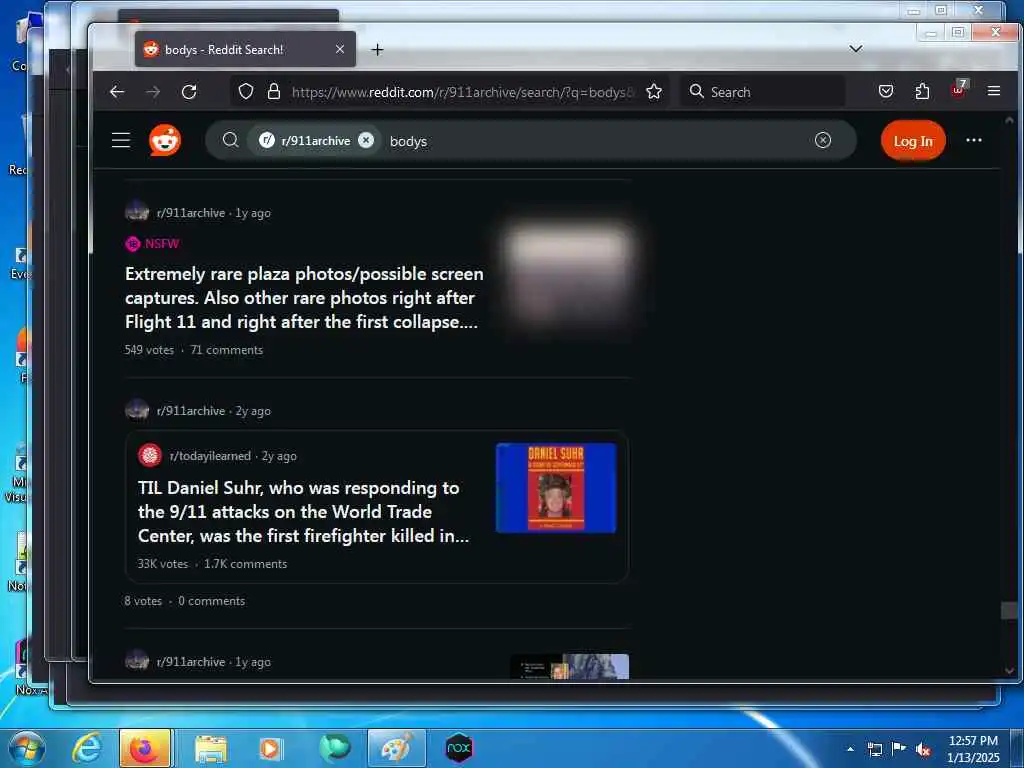Open the Windows Start menu
The image size is (1024, 768).
pyautogui.click(x=26, y=748)
